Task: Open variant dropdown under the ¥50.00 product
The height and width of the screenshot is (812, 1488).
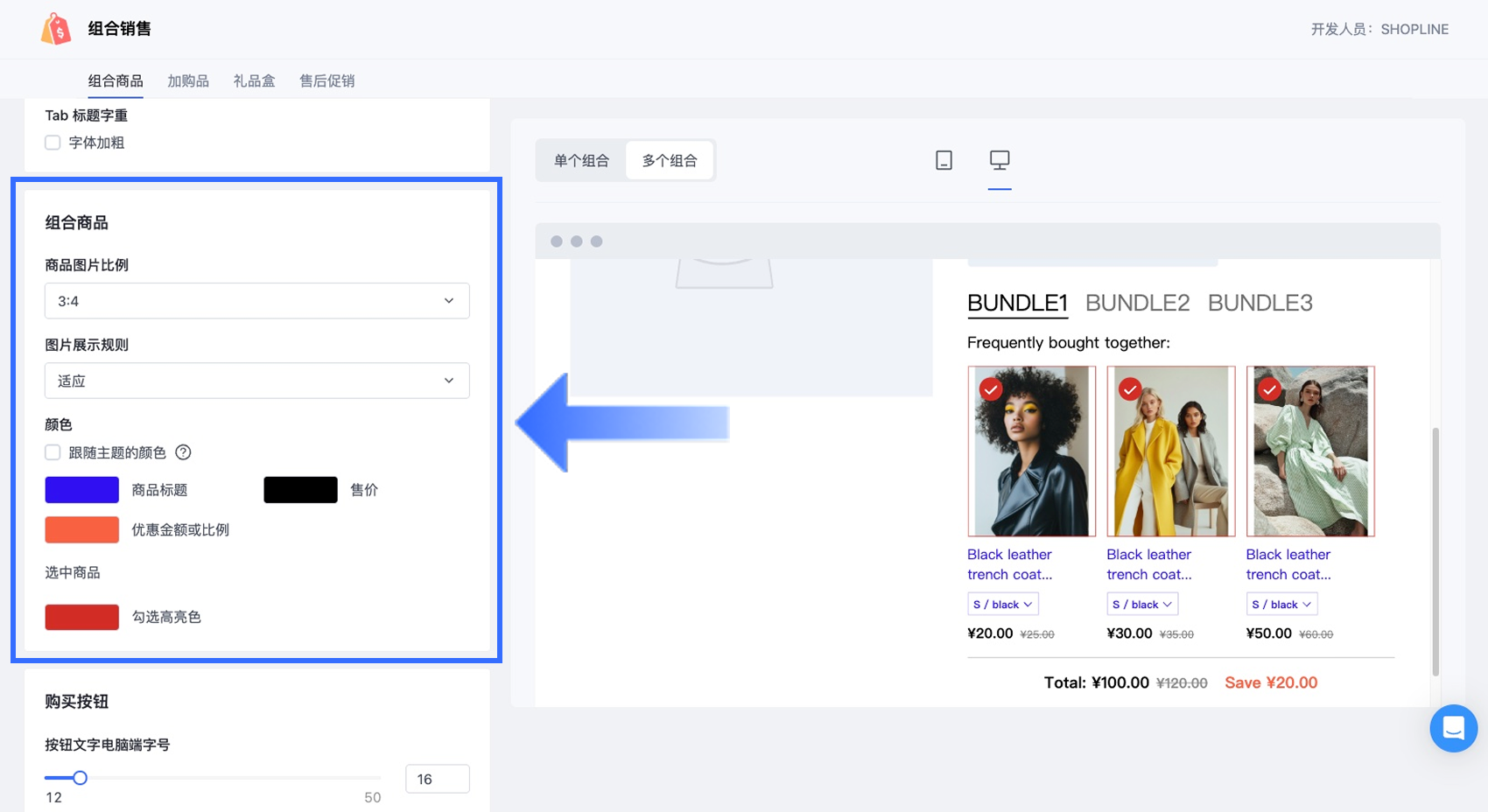Action: click(x=1281, y=605)
